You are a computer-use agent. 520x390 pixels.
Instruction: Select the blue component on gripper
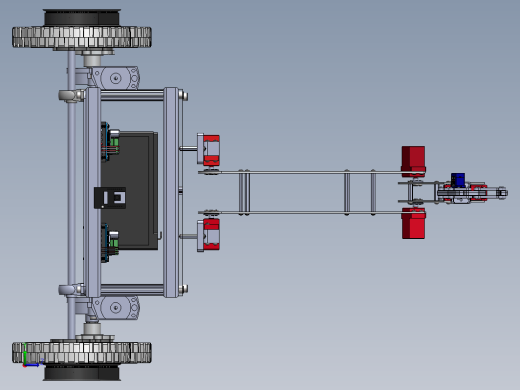click(x=458, y=180)
